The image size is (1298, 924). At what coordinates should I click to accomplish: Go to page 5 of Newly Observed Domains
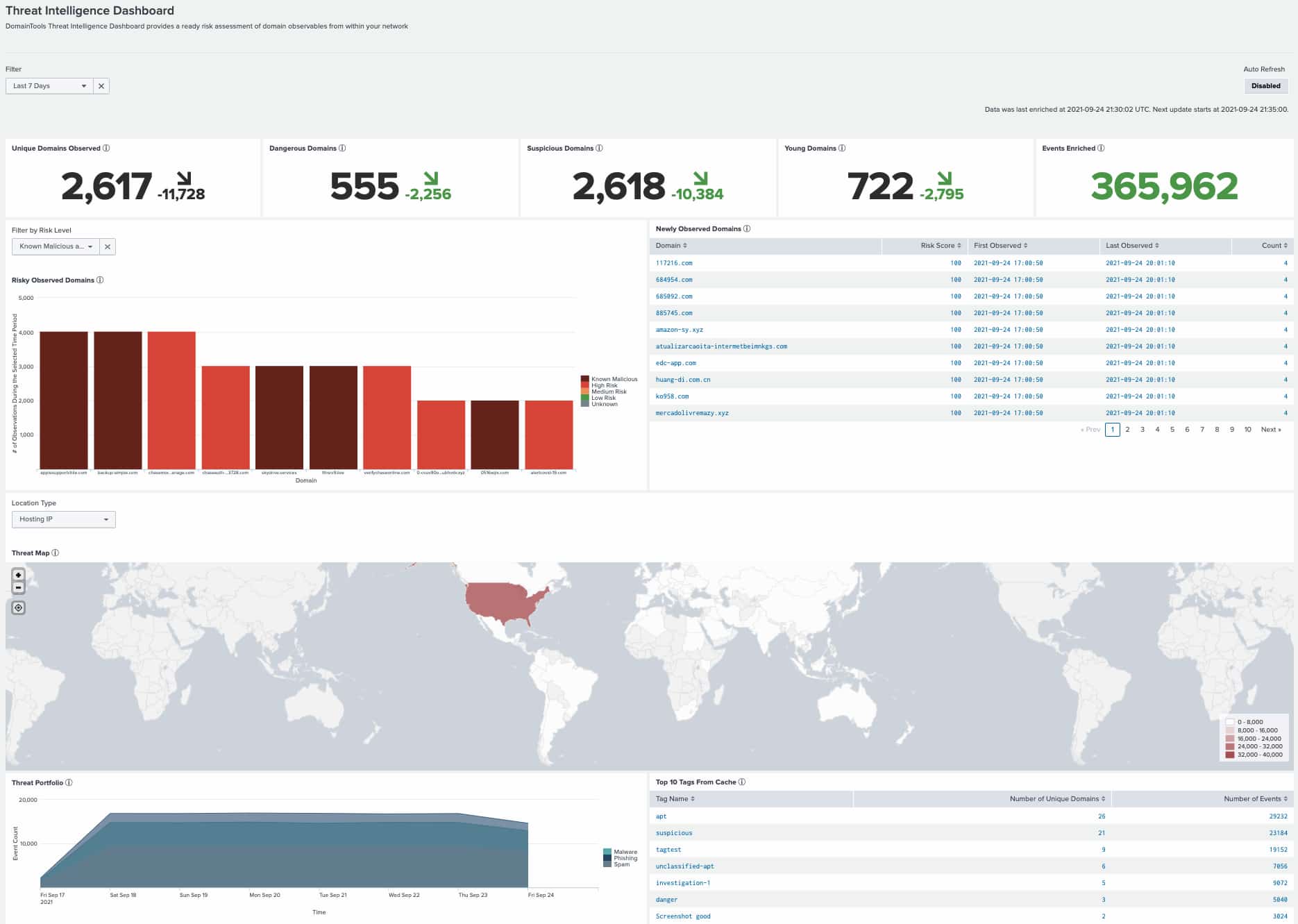pyautogui.click(x=1172, y=430)
